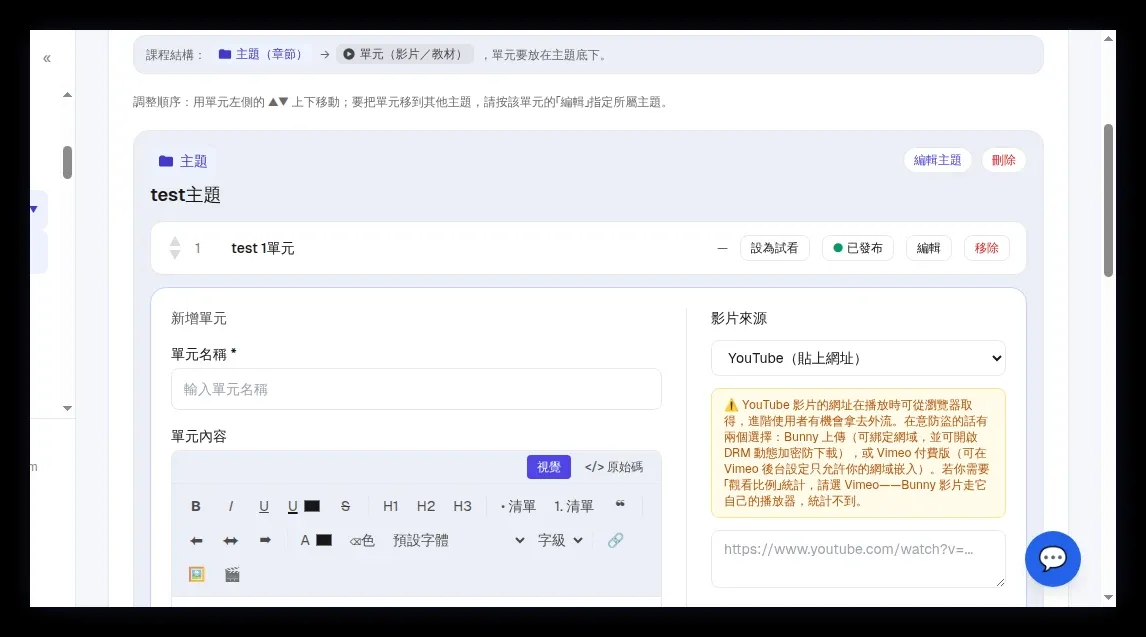Apply H2 heading style
The image size is (1146, 637).
pyautogui.click(x=426, y=506)
